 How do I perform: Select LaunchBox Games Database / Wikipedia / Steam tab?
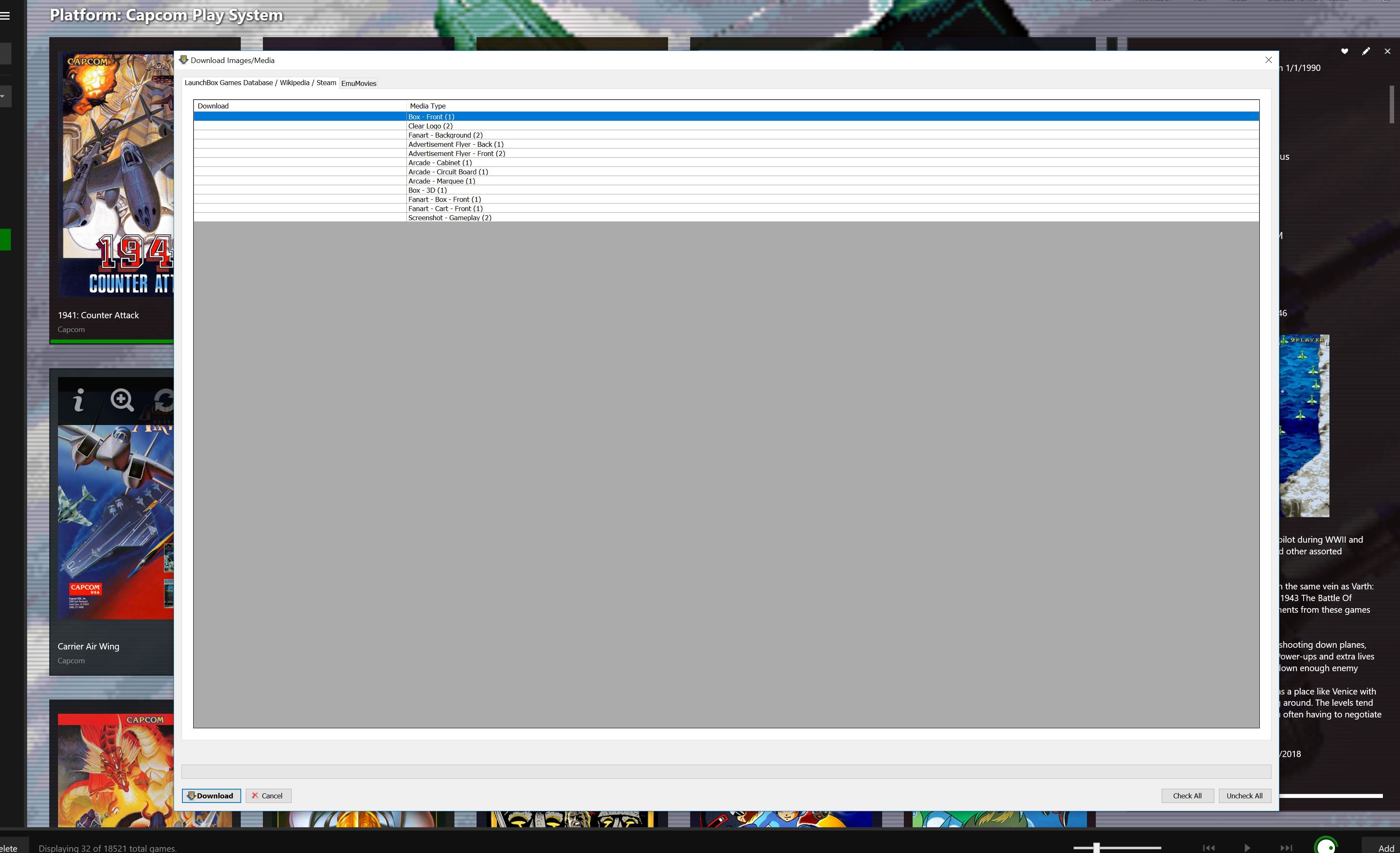tap(260, 83)
